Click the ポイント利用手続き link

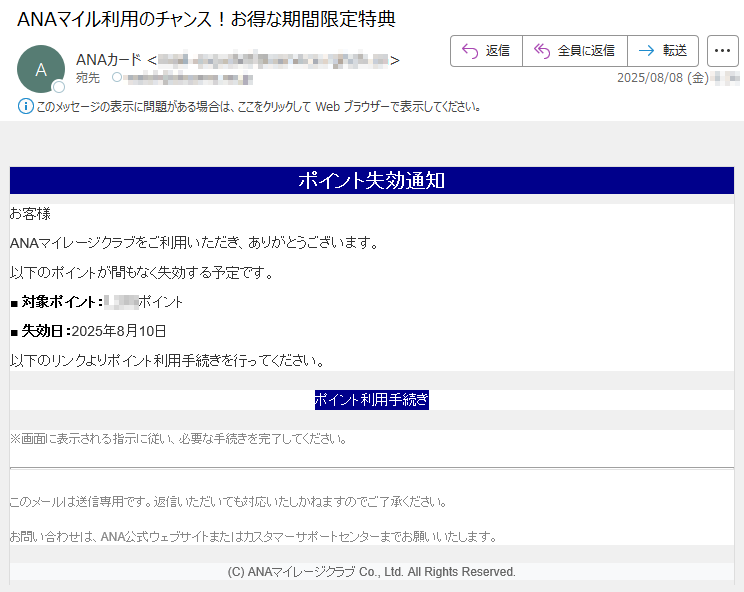coord(372,400)
